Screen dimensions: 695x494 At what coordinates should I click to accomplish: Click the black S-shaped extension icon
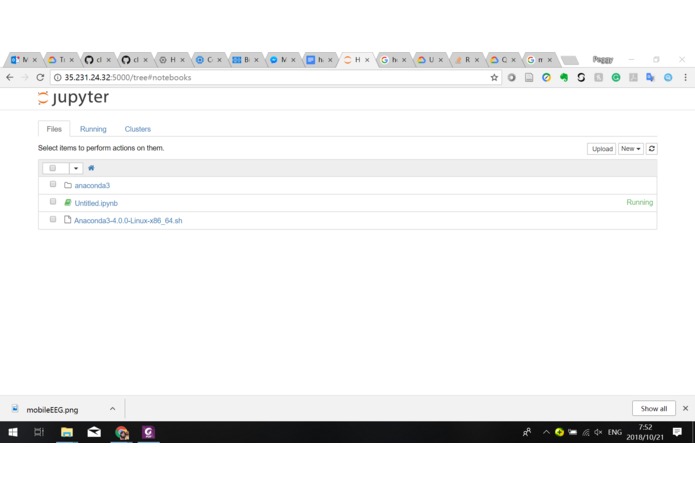click(x=581, y=78)
